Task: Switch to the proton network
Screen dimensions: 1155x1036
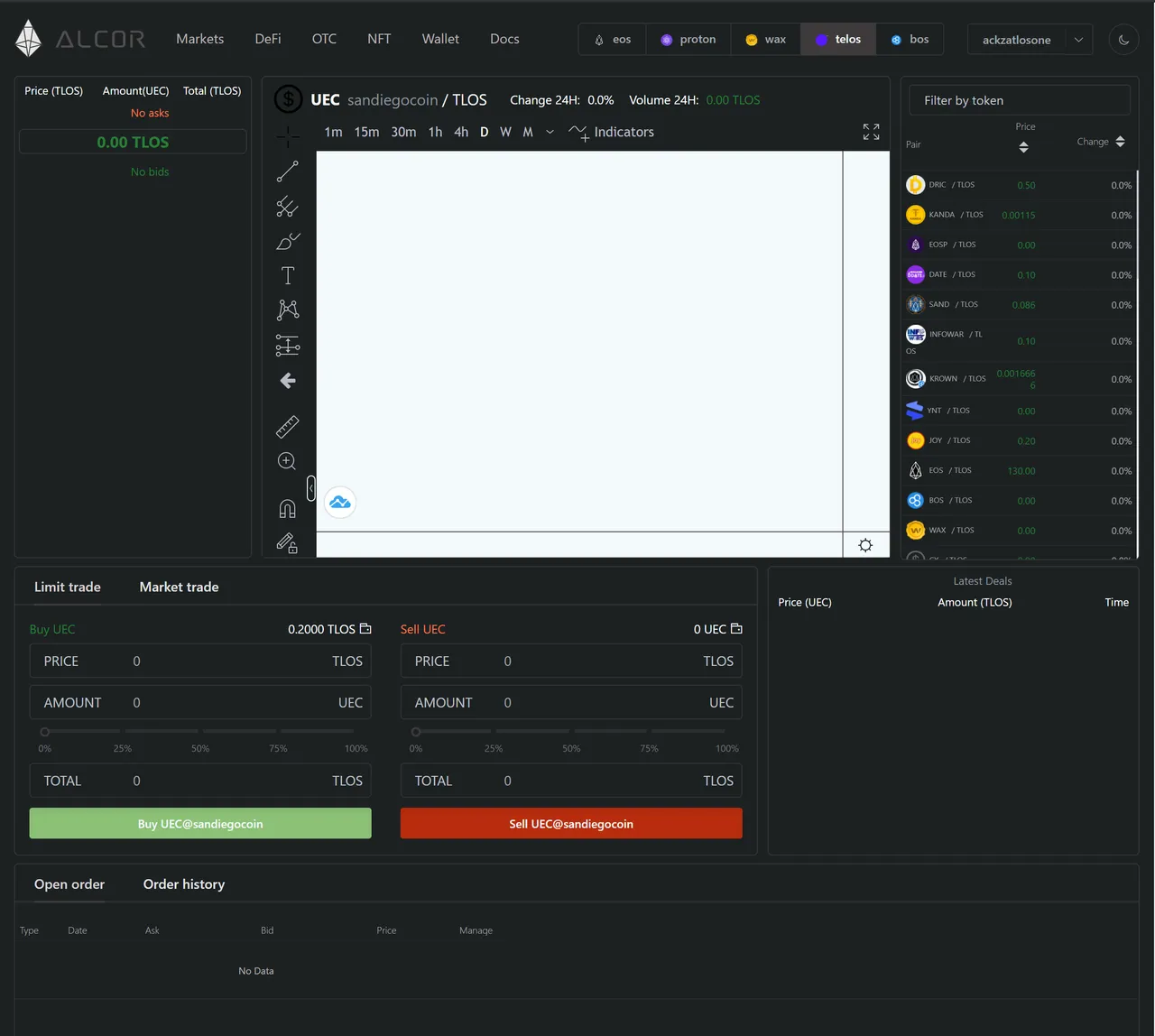Action: 688,40
